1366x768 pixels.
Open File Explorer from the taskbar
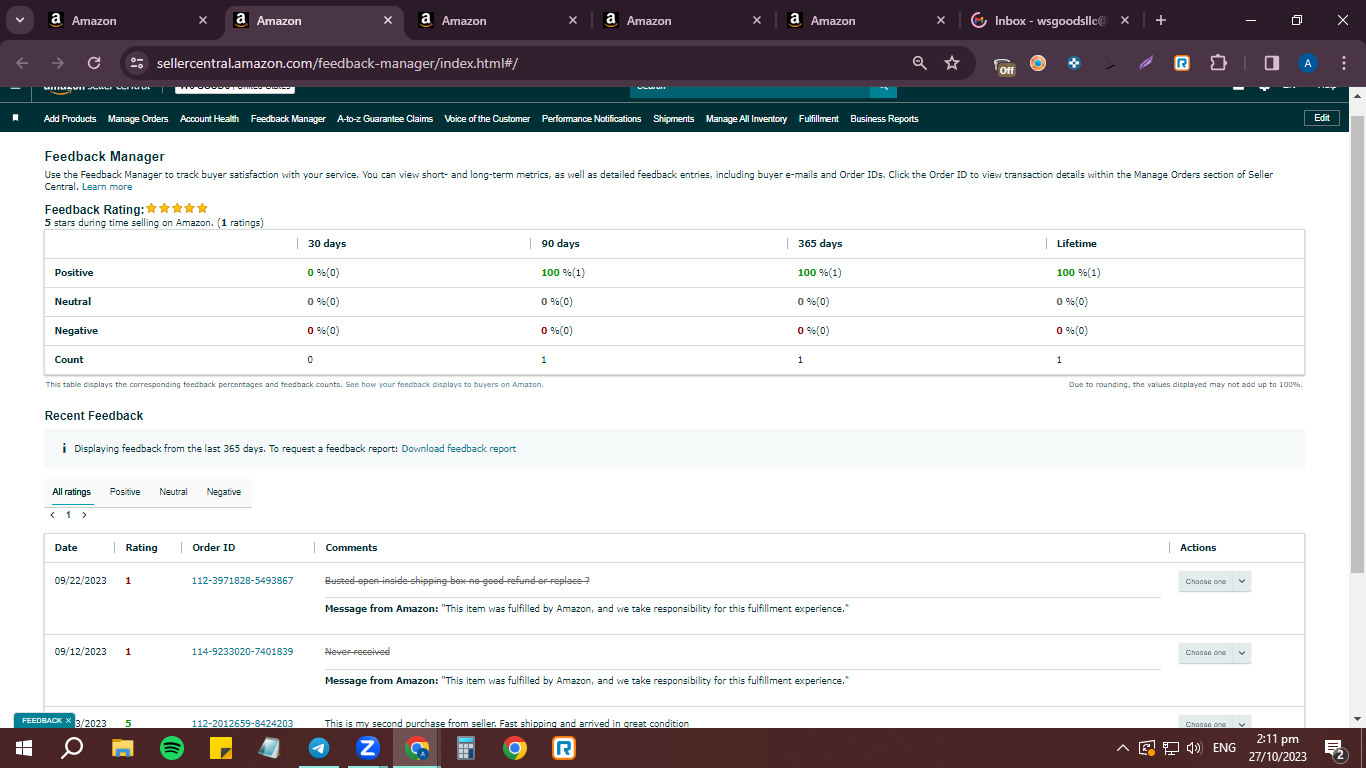pyautogui.click(x=122, y=748)
